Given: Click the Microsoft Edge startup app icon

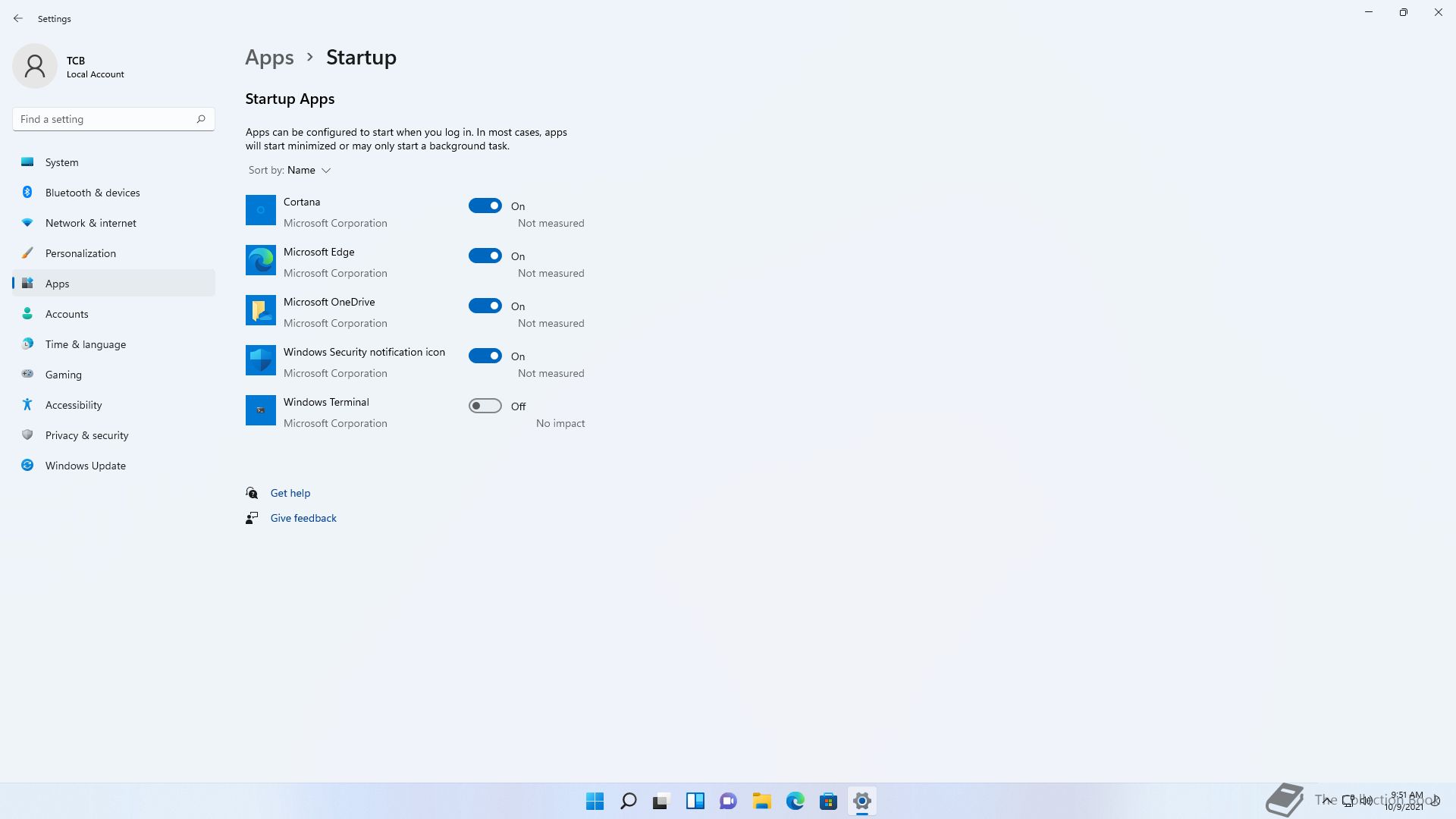Looking at the screenshot, I should [260, 260].
